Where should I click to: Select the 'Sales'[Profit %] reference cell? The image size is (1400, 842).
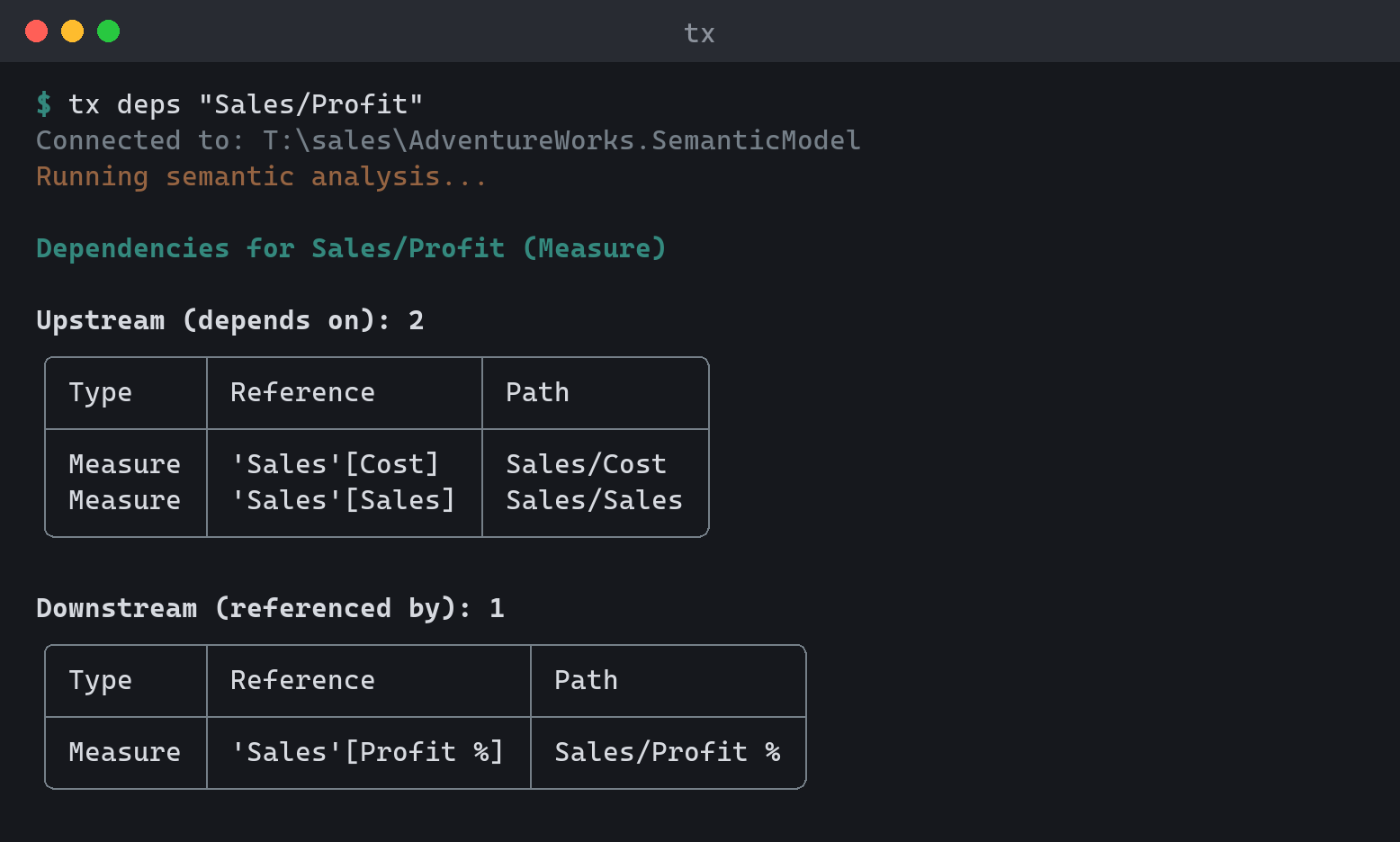click(x=367, y=752)
